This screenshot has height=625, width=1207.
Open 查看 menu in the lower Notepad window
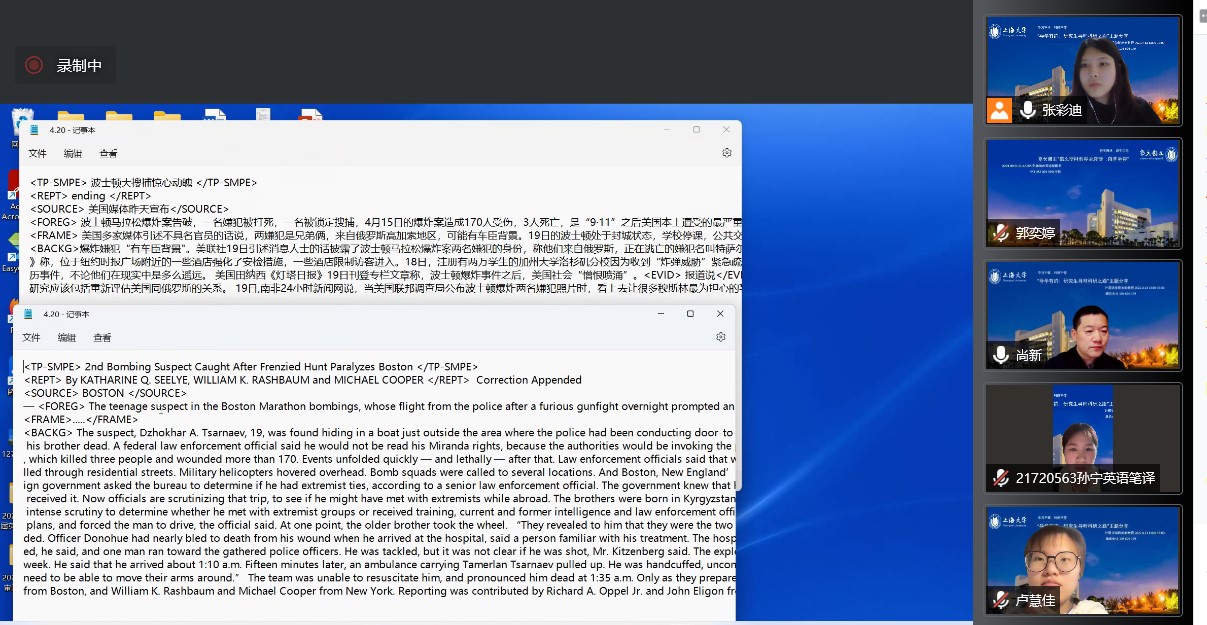coord(102,338)
